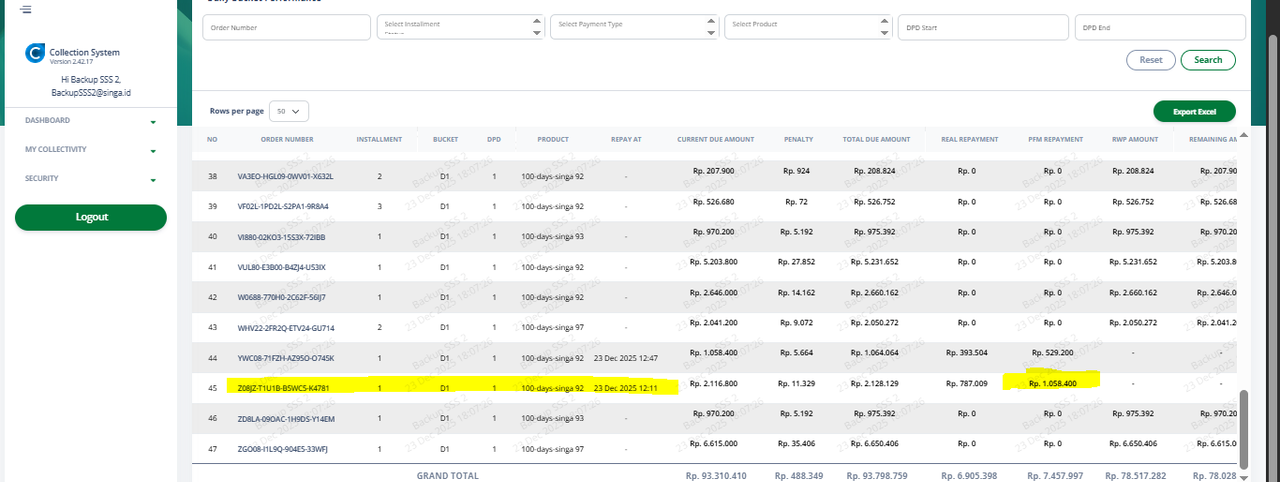Click the REPAY AT column header
The image size is (1280, 482).
tap(625, 139)
